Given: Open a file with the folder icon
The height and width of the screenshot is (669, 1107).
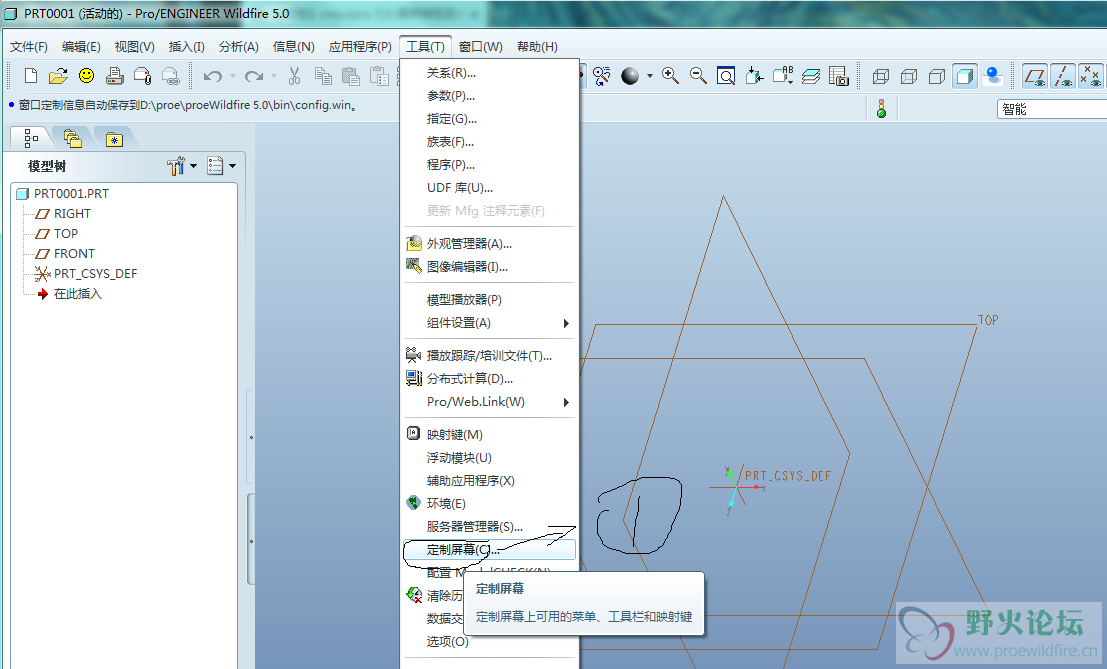Looking at the screenshot, I should coord(58,76).
